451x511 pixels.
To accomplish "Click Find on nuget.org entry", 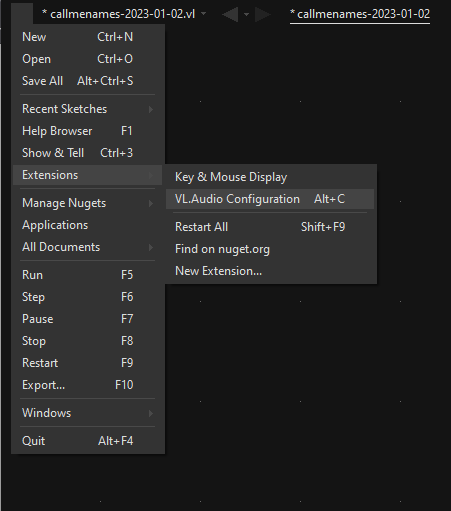I will (270, 249).
